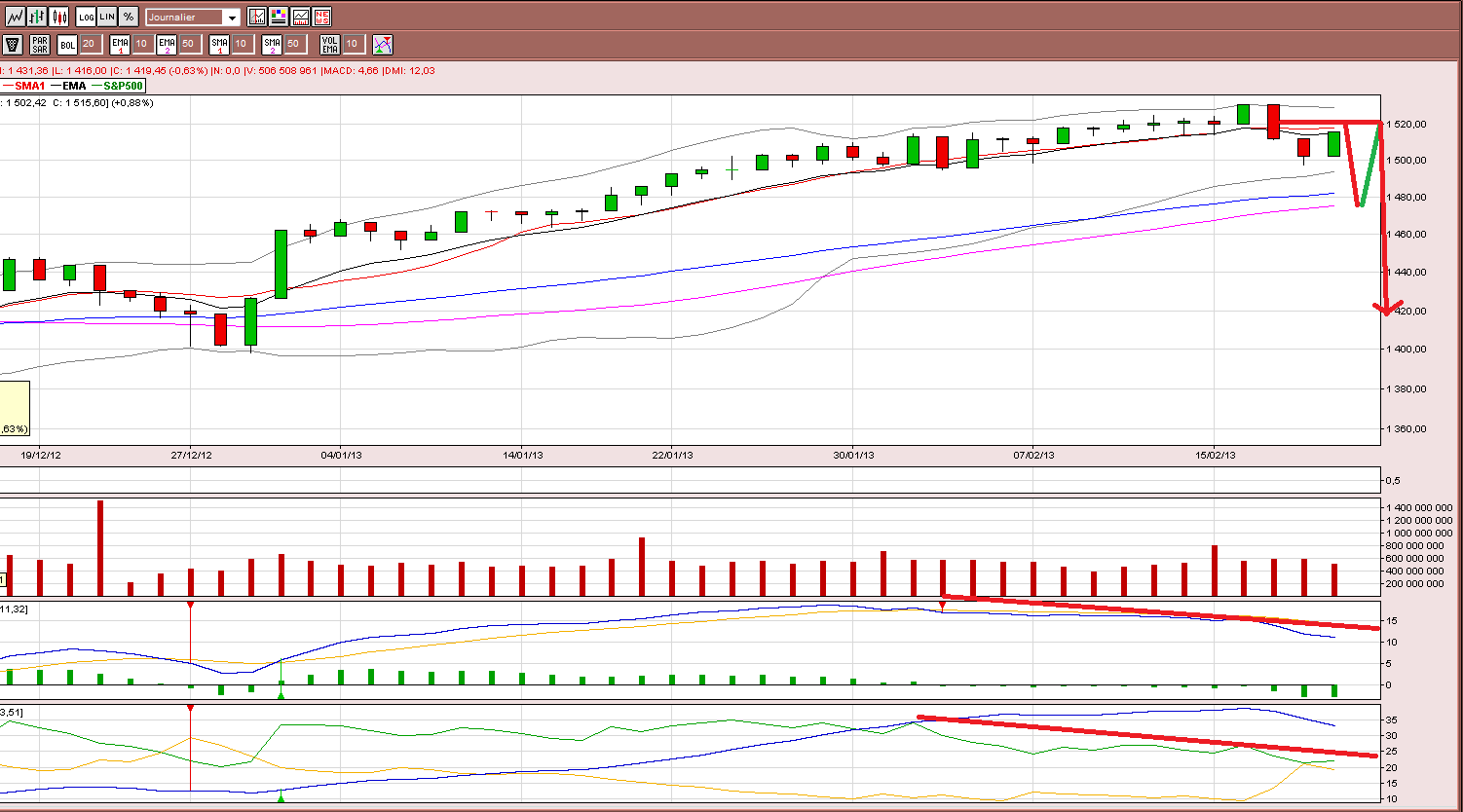1463x812 pixels.
Task: Toggle the PAR SAR indicator
Action: click(x=39, y=44)
